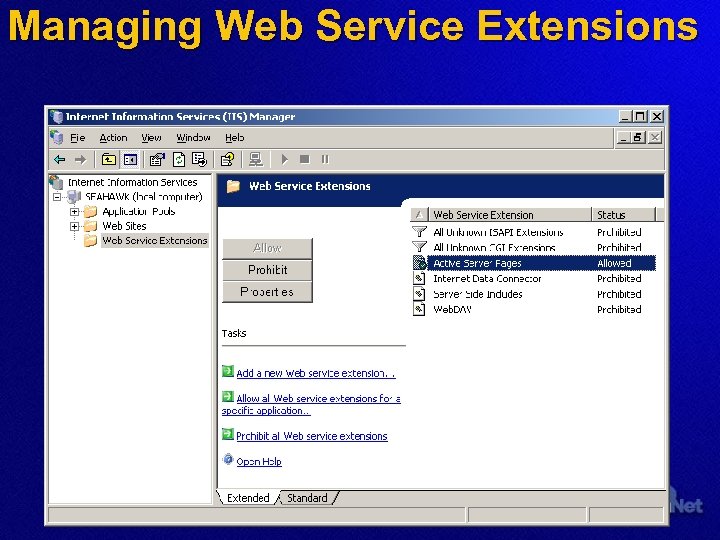
Task: Click the Internet Data Connector row icon
Action: point(419,278)
